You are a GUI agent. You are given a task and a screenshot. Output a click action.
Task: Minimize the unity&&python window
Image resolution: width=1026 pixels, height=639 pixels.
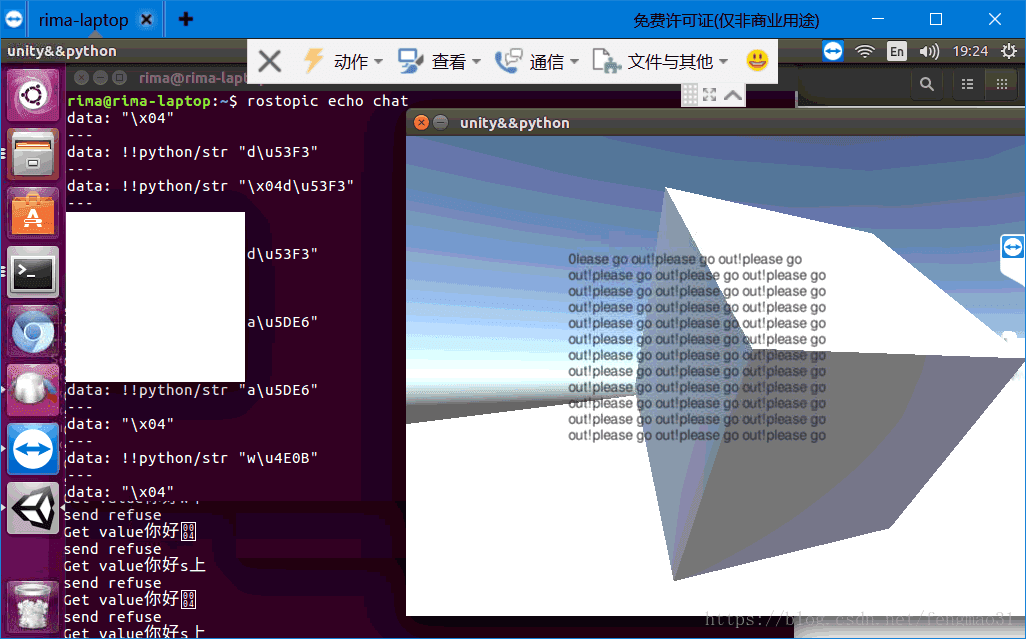(441, 122)
